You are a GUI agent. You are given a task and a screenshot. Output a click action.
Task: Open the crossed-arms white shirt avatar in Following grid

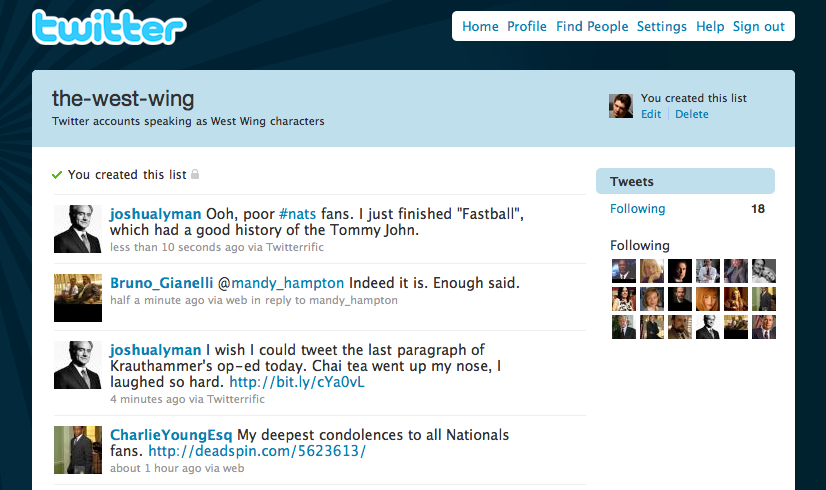click(707, 271)
